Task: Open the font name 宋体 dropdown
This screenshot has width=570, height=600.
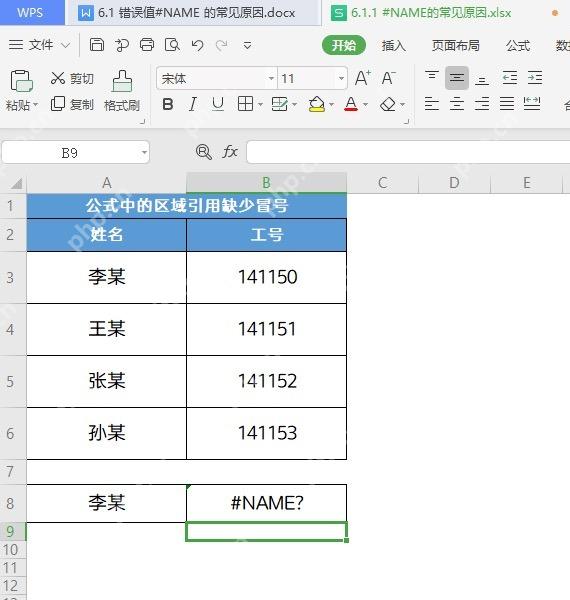Action: pos(271,78)
